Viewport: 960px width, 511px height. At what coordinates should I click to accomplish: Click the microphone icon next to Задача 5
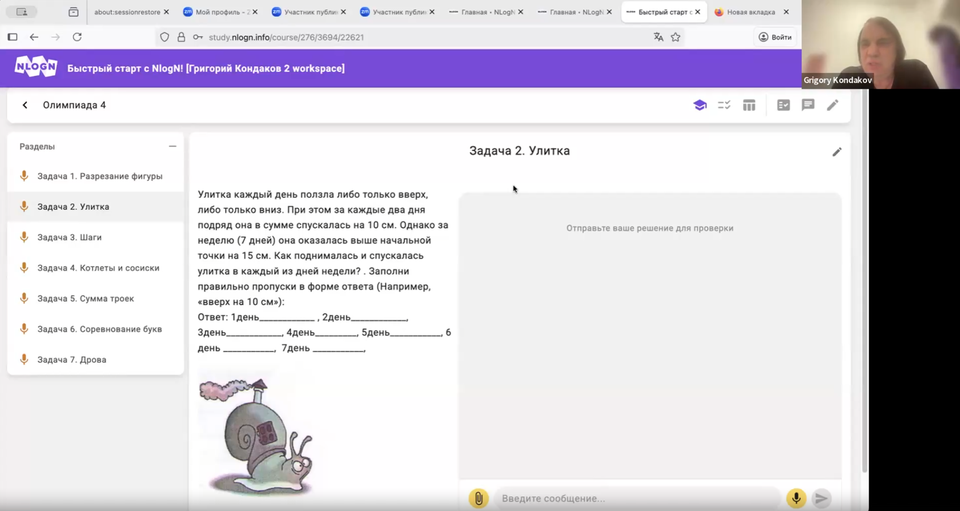coord(24,299)
